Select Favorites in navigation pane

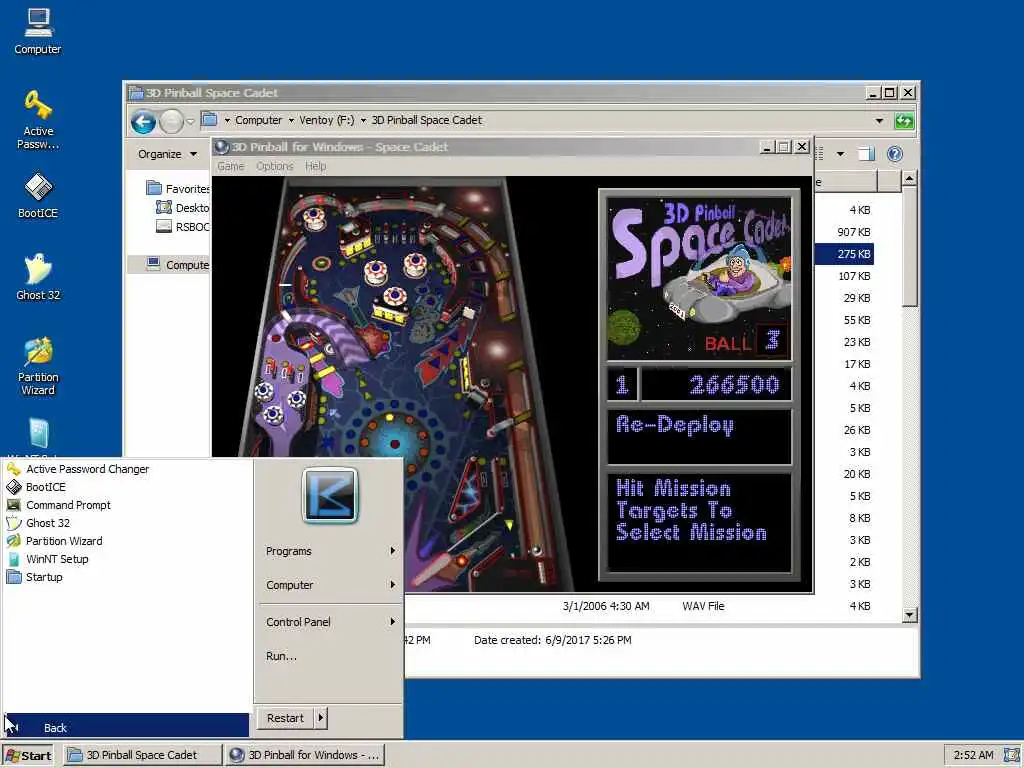(x=178, y=189)
